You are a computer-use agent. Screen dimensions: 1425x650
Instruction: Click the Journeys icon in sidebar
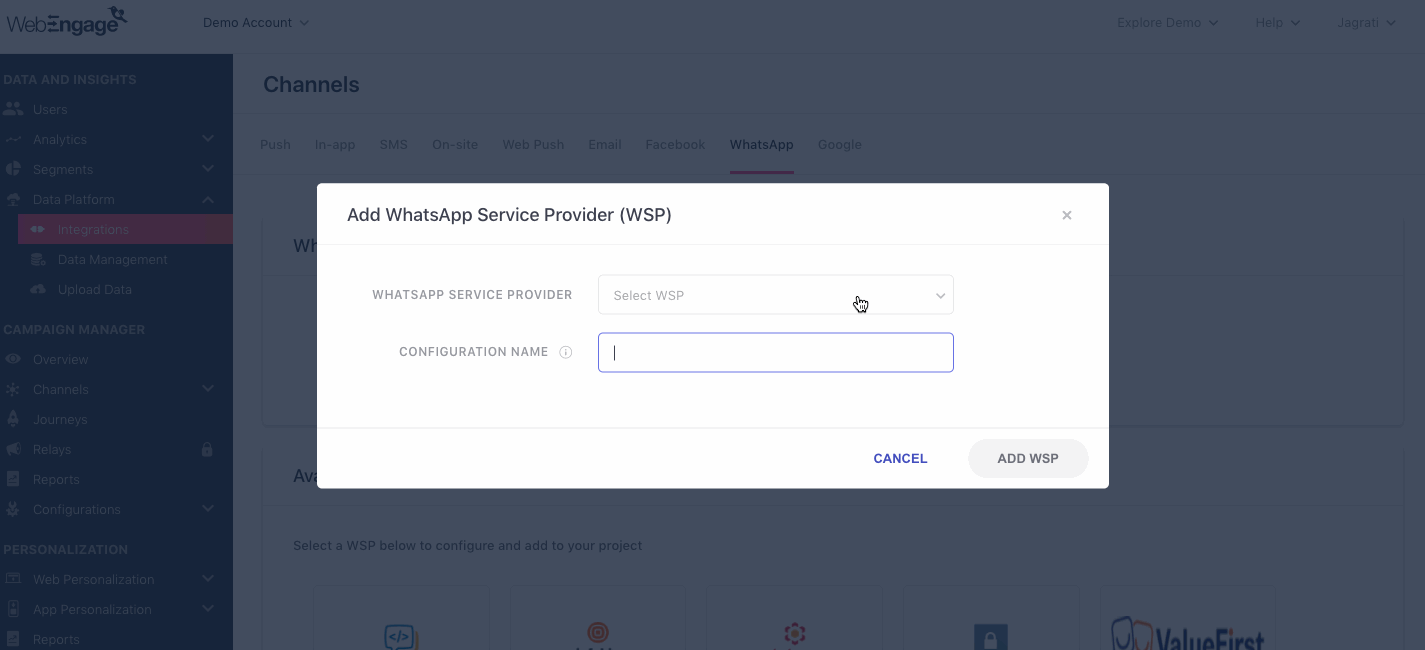tap(13, 419)
